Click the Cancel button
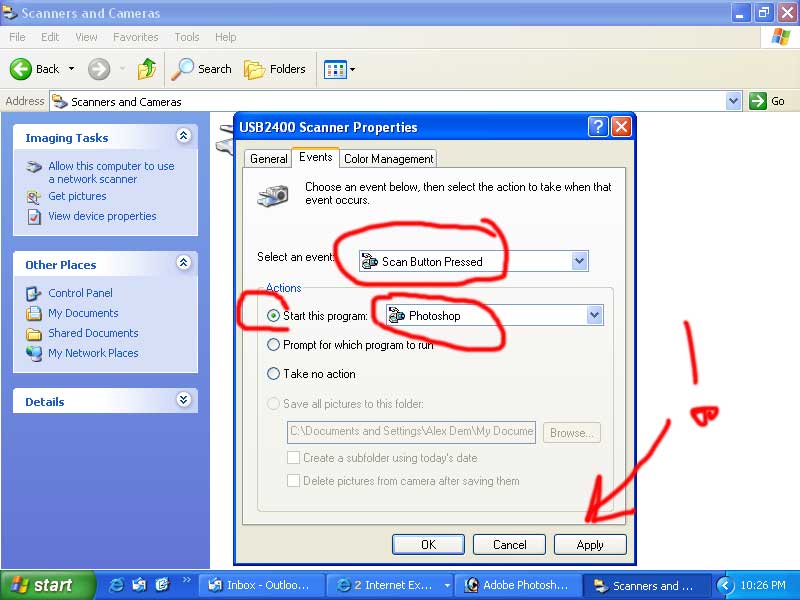This screenshot has width=800, height=600. click(x=509, y=544)
